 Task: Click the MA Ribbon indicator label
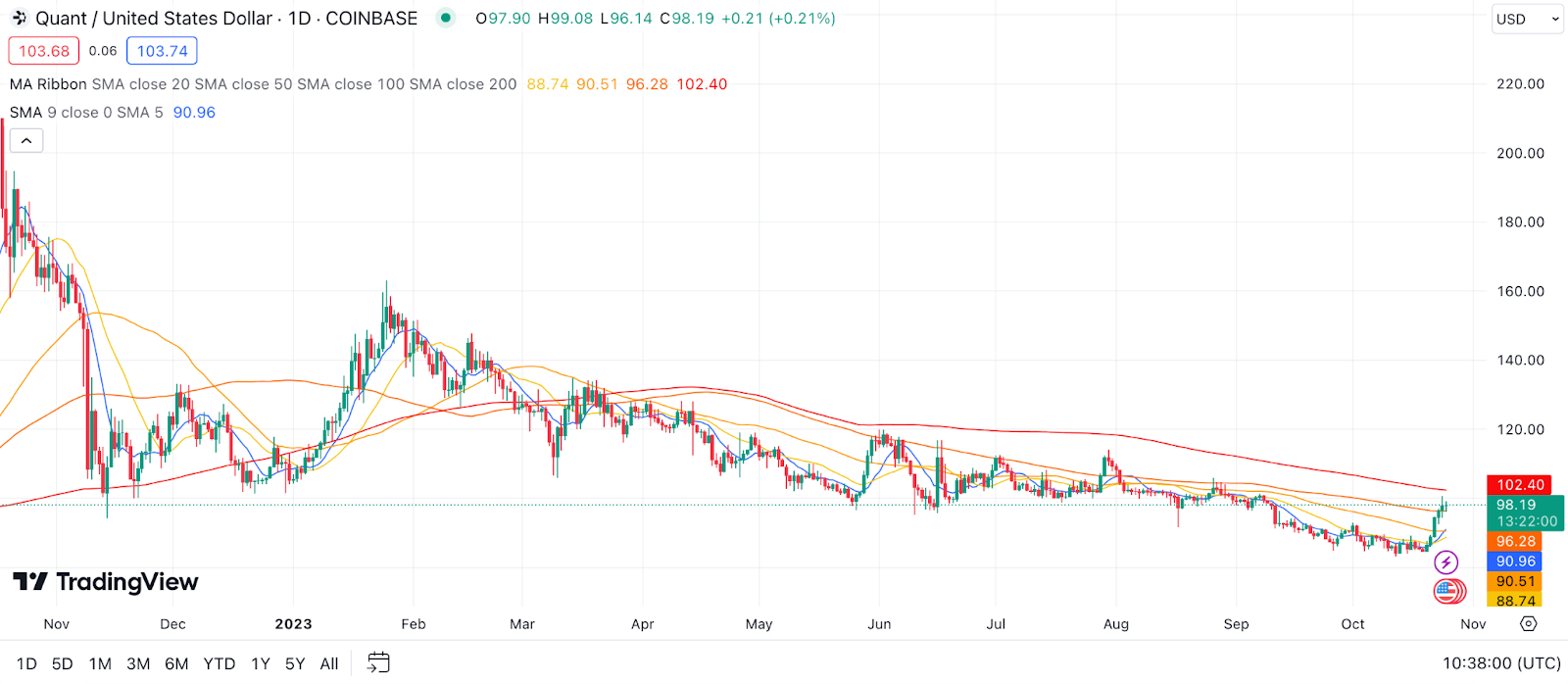point(48,84)
